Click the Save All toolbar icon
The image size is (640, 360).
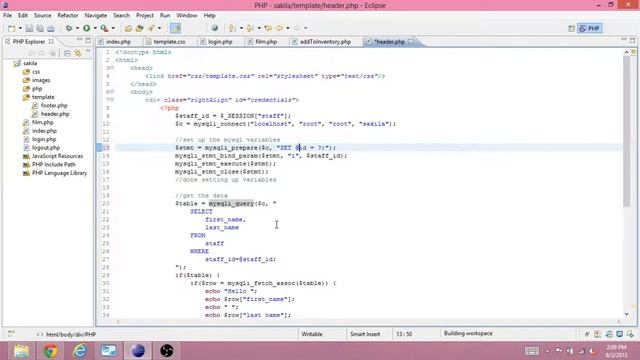coord(40,28)
